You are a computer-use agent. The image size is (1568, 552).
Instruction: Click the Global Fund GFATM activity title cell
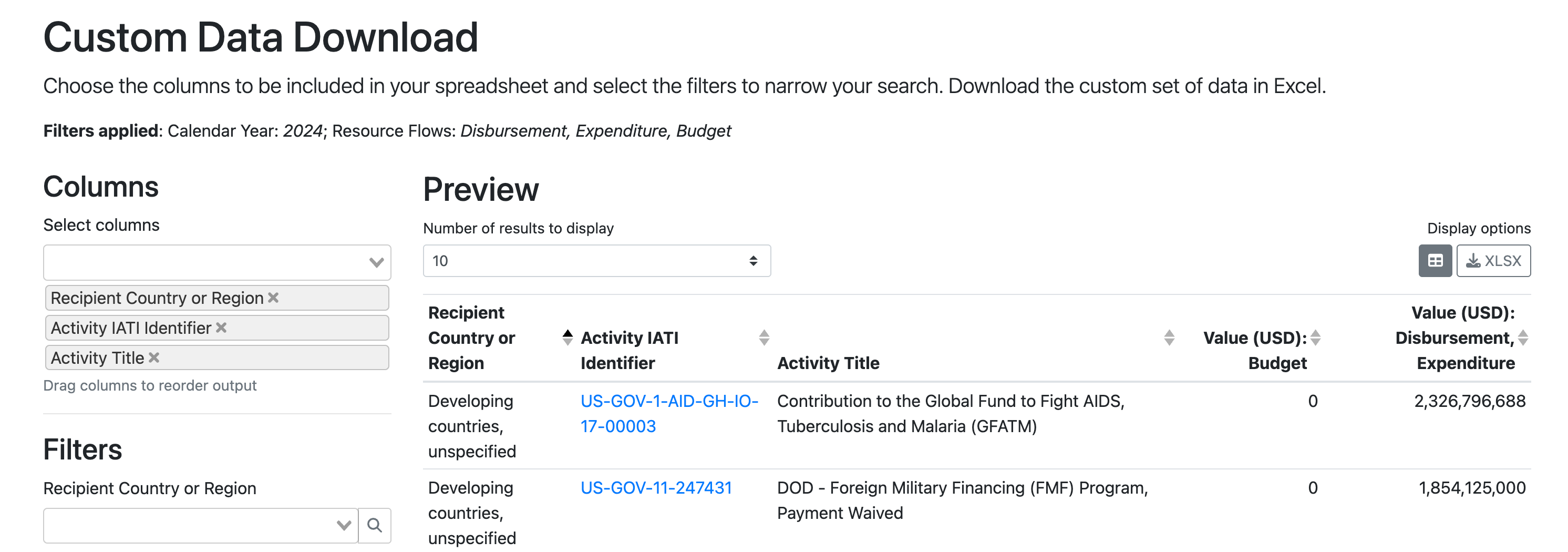950,413
